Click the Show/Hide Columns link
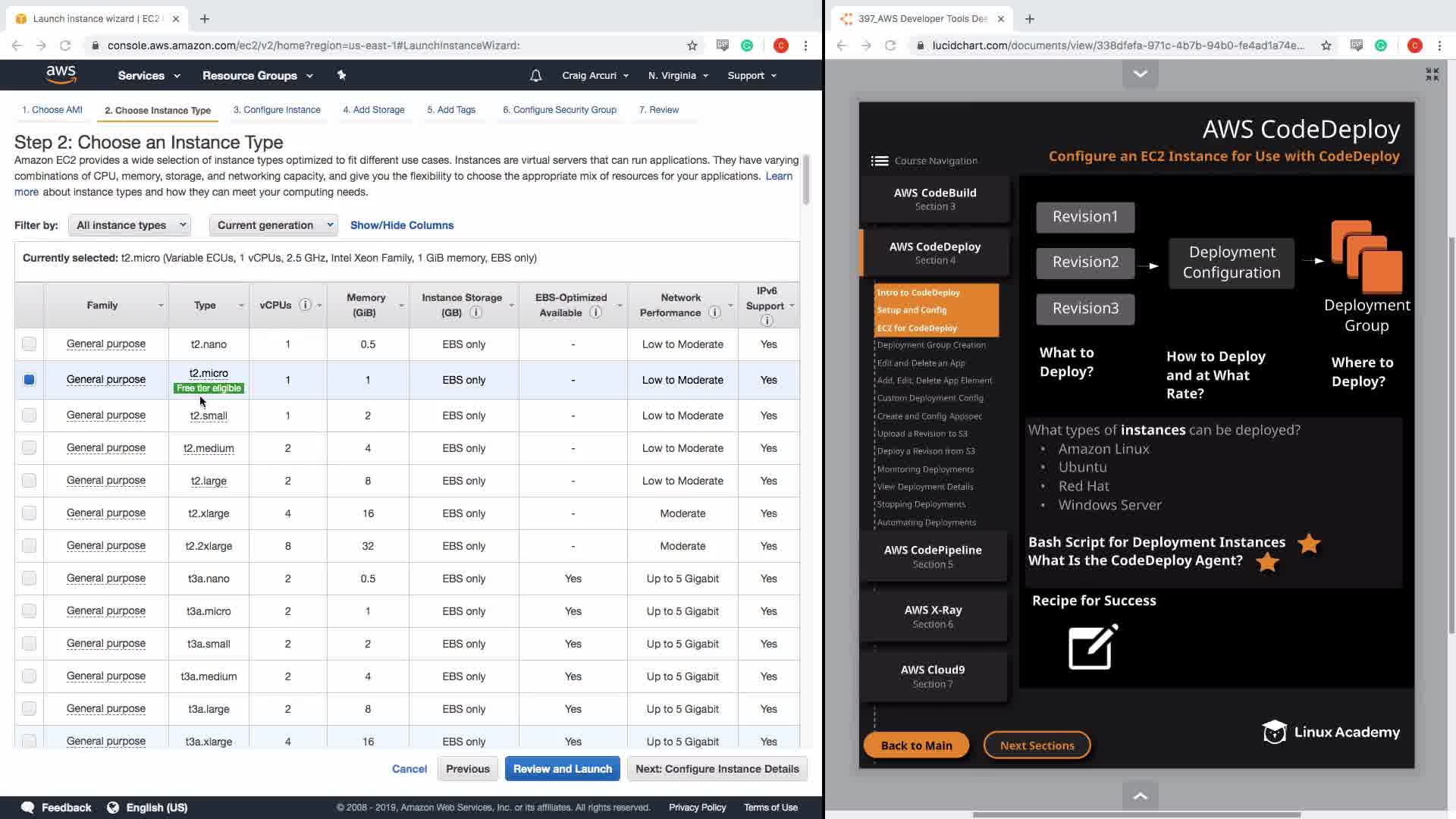This screenshot has width=1456, height=819. pyautogui.click(x=402, y=225)
